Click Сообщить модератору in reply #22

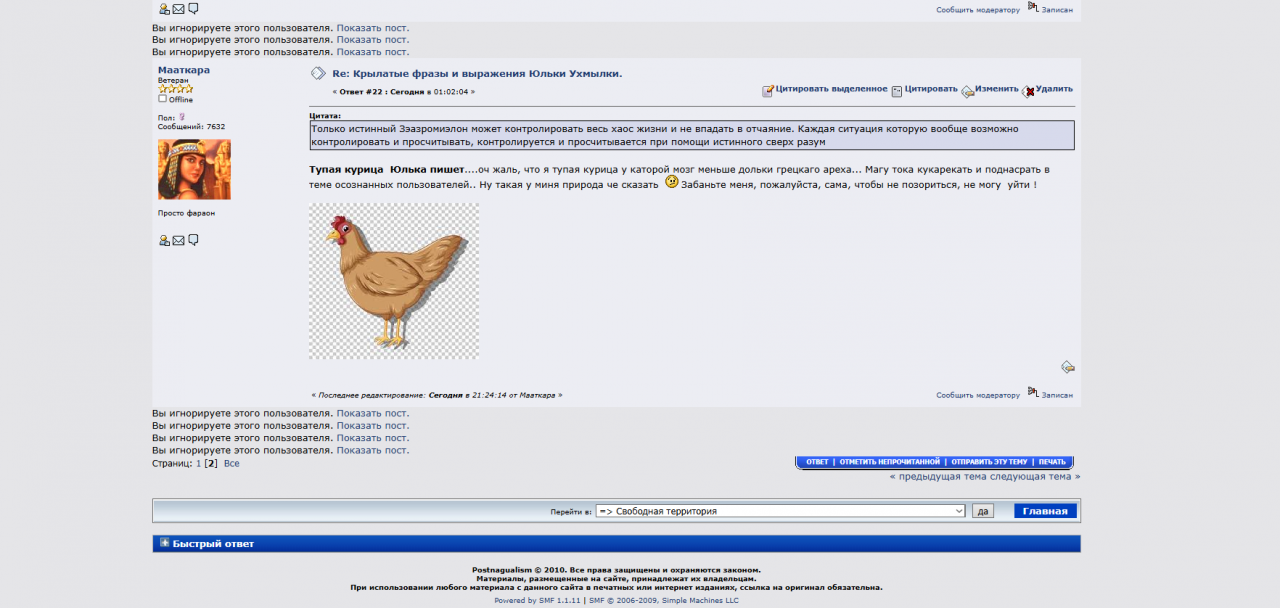[978, 395]
